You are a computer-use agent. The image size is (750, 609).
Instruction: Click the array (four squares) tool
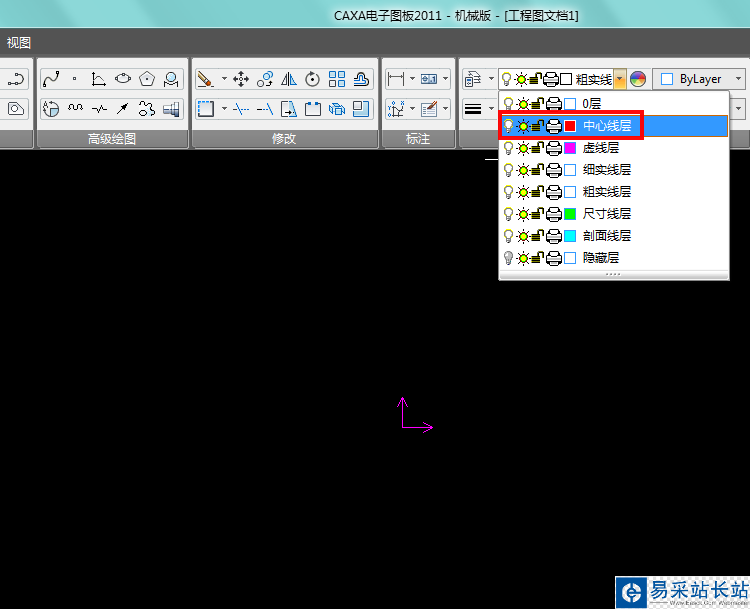pyautogui.click(x=337, y=79)
